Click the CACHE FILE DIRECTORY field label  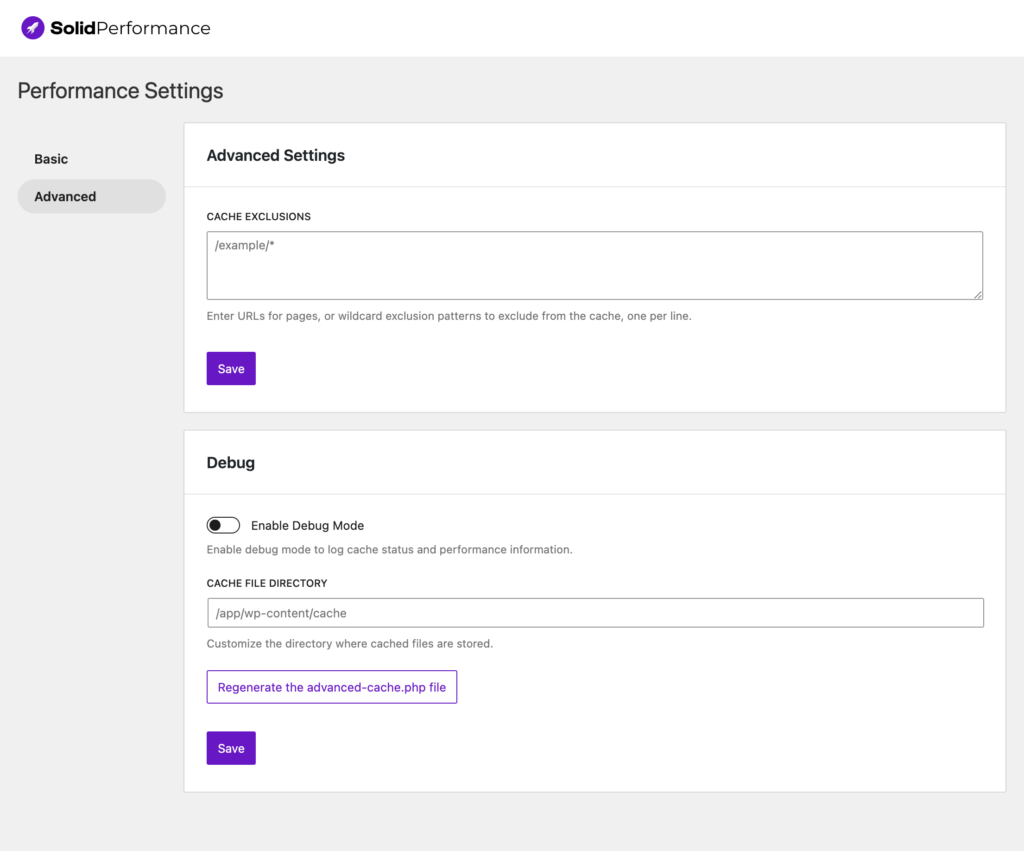(x=266, y=583)
